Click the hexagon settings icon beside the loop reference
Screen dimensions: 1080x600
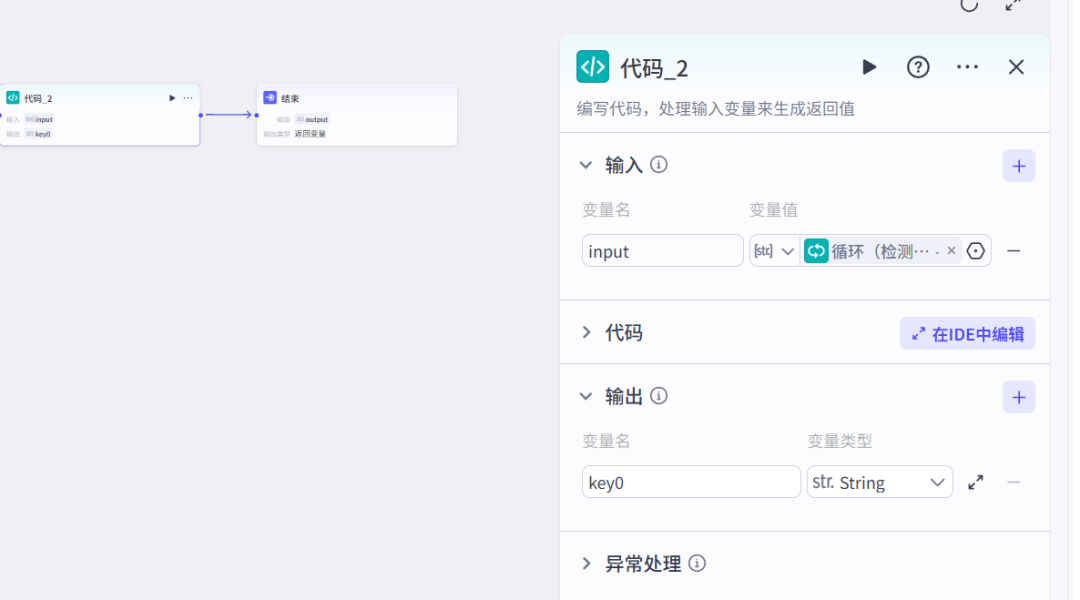[x=975, y=250]
